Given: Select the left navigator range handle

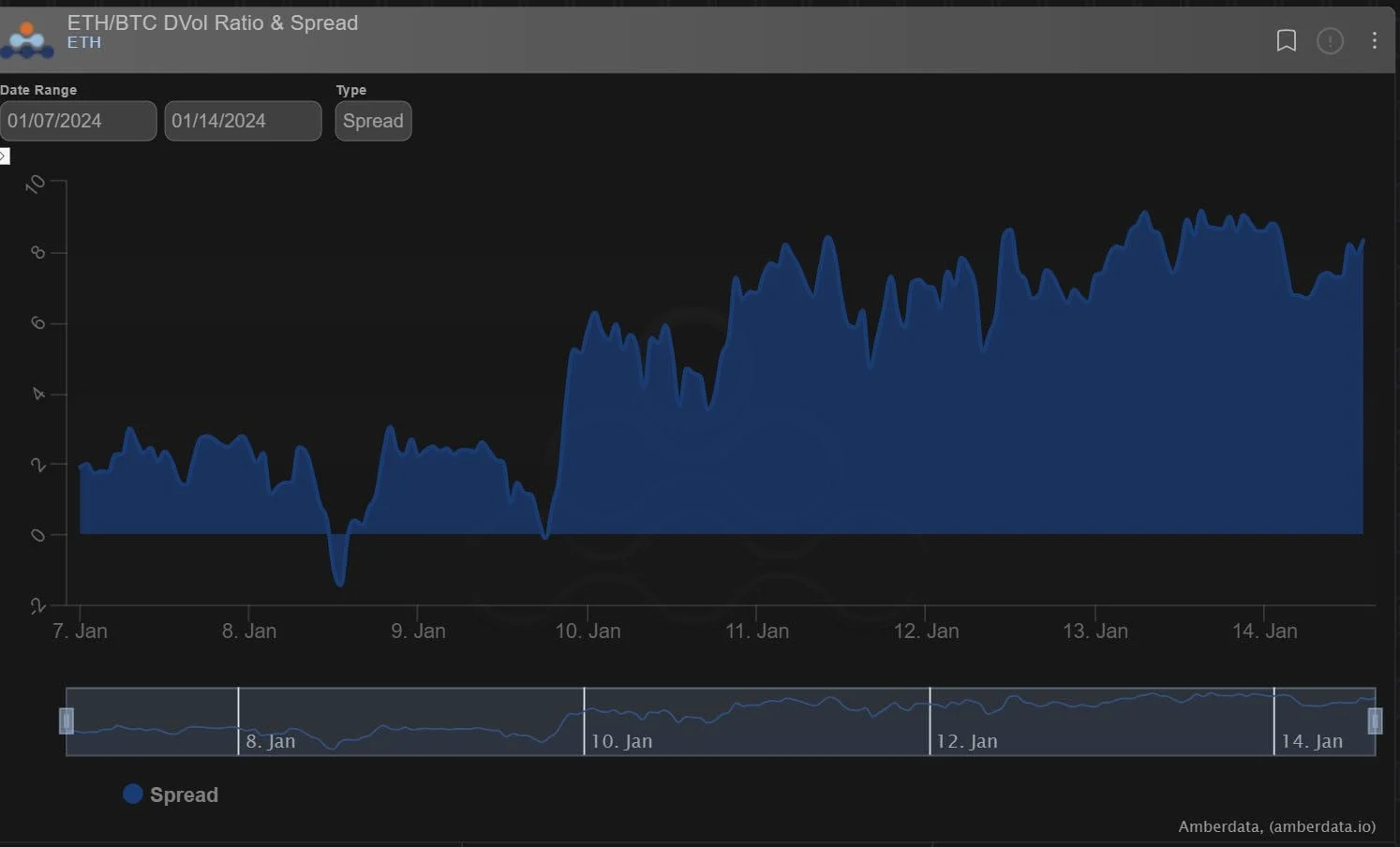Looking at the screenshot, I should 66,721.
